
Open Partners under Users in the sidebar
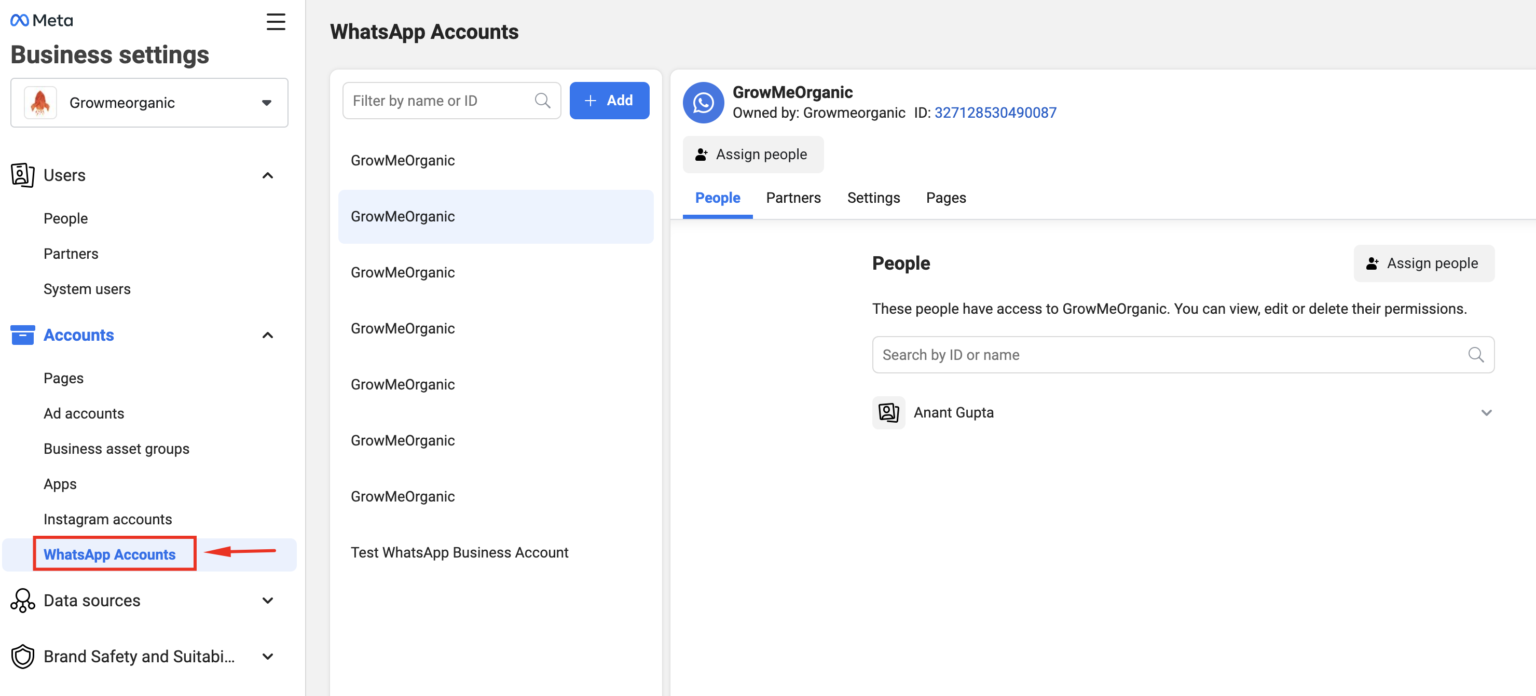tap(71, 254)
